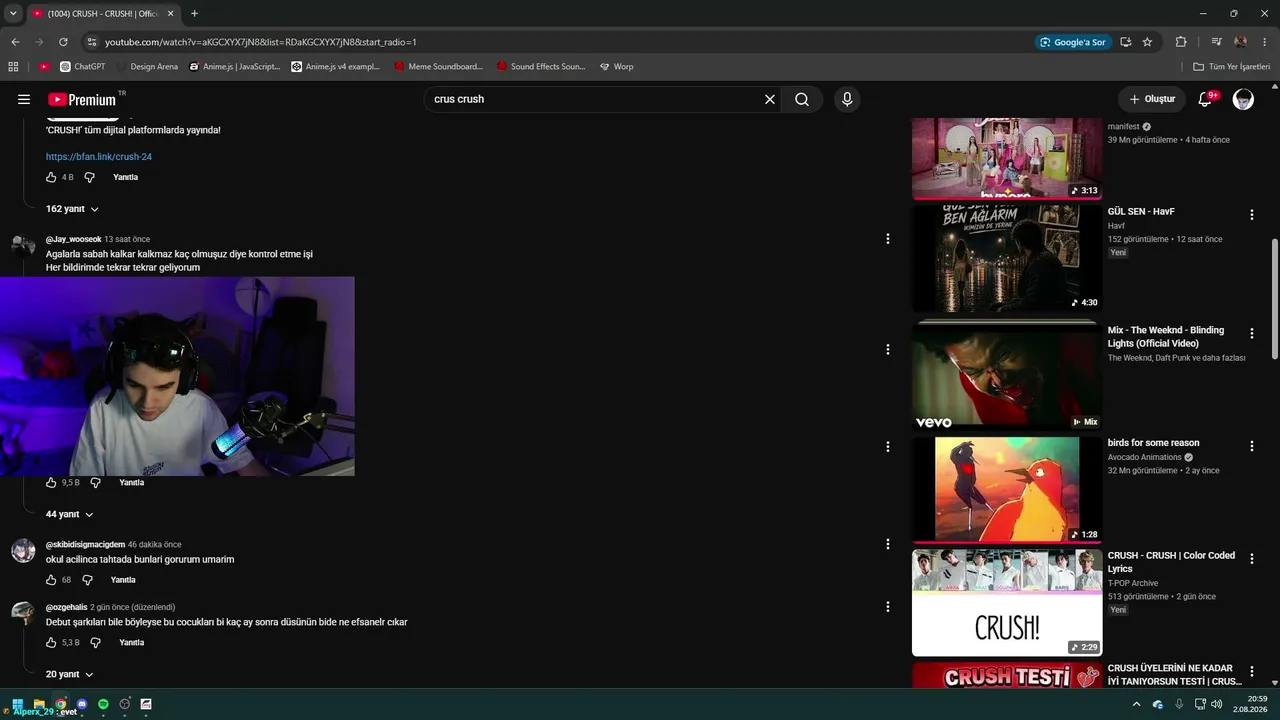Play the Mix - The Weeknd Blinding Lights thumbnail
Viewport: 1280px width, 720px height.
tap(1007, 376)
